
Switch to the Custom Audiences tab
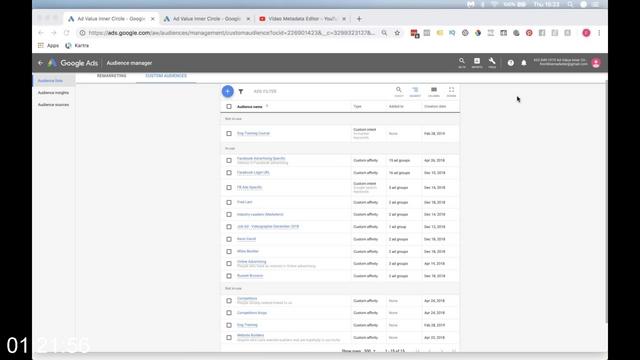[166, 76]
